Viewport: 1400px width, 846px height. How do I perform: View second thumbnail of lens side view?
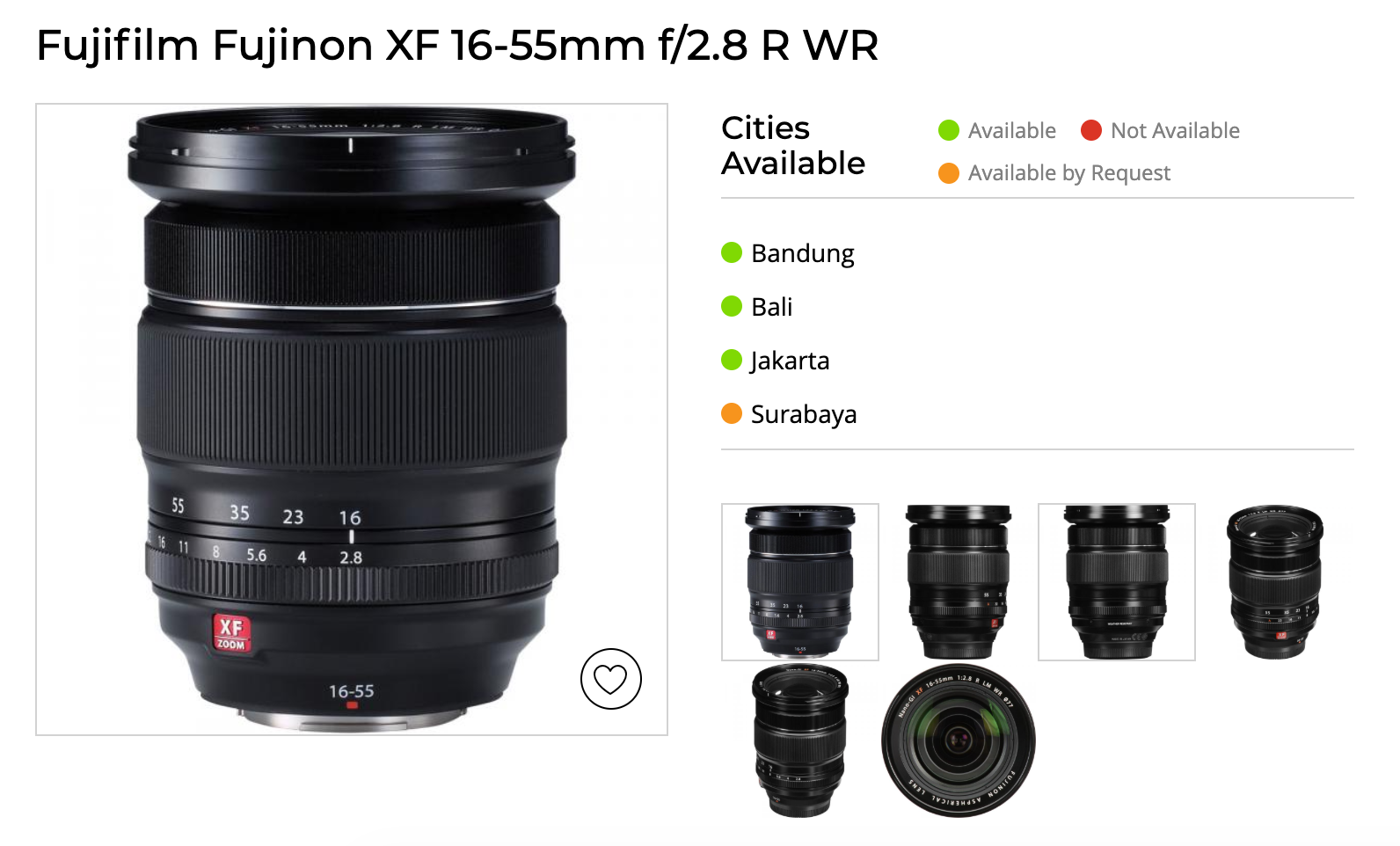coord(959,582)
